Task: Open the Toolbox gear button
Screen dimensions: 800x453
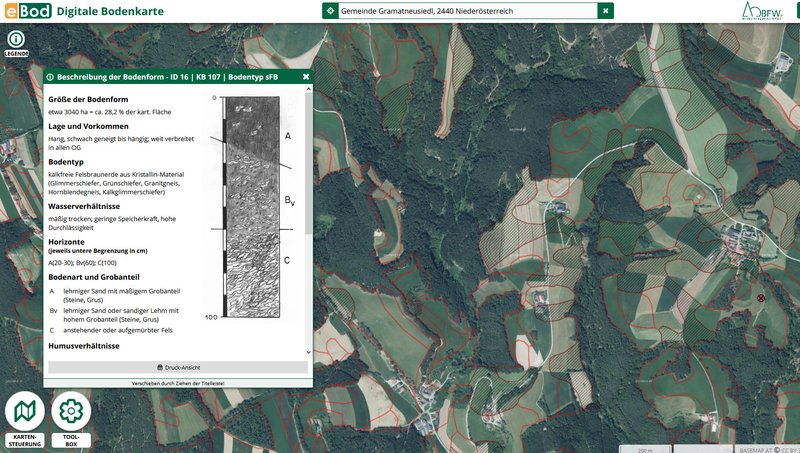Action: pos(70,412)
